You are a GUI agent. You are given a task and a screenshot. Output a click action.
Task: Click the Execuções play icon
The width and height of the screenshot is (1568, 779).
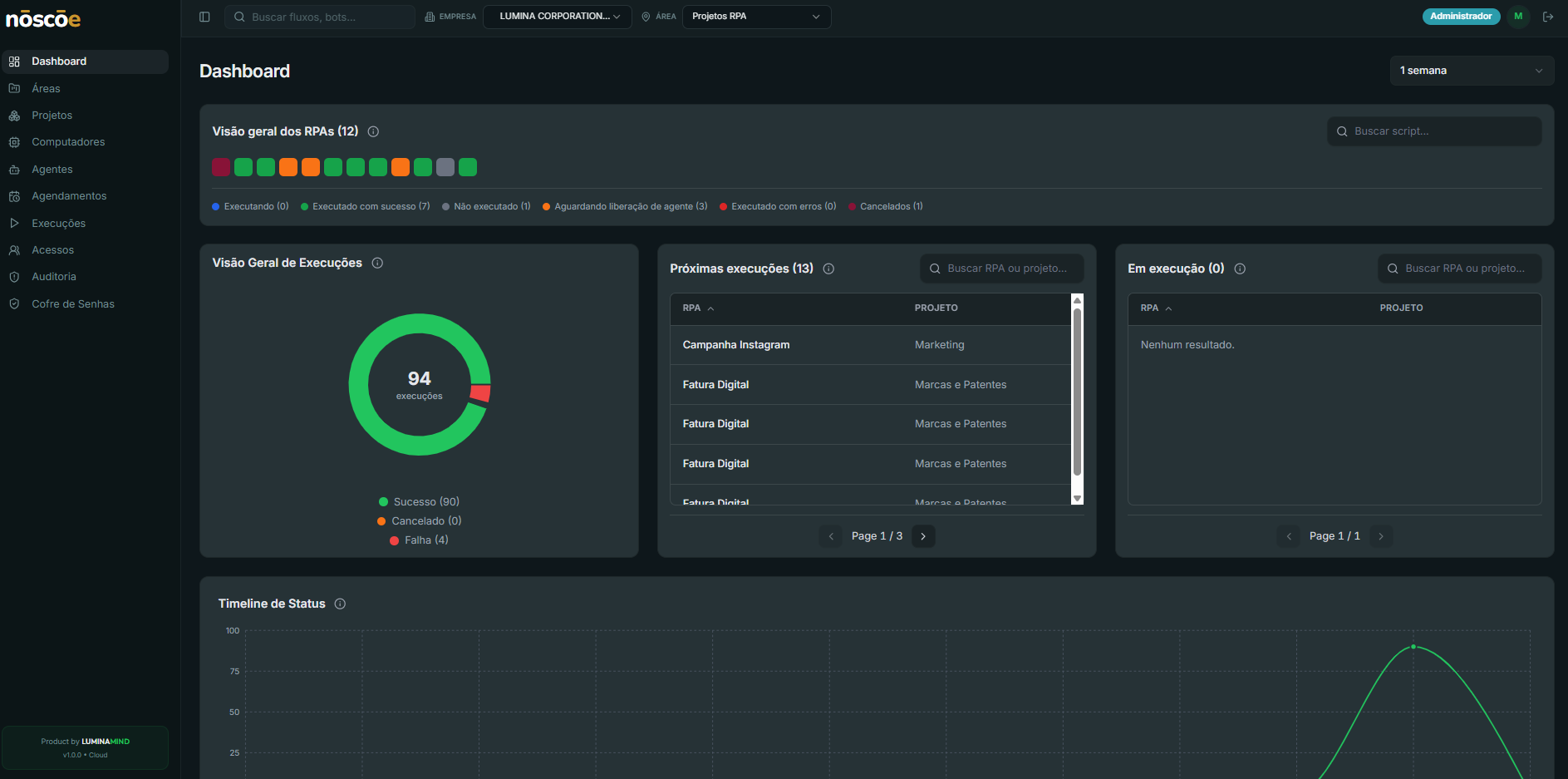tap(14, 223)
